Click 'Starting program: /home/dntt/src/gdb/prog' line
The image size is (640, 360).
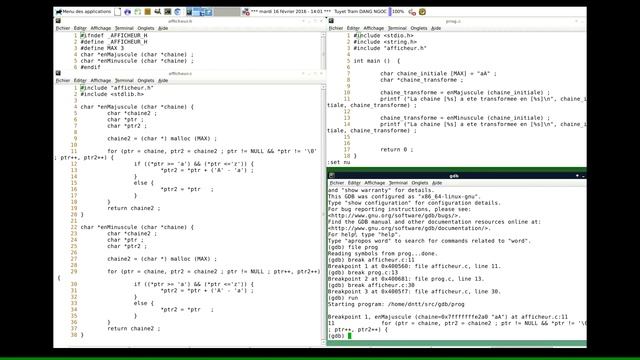(396, 304)
